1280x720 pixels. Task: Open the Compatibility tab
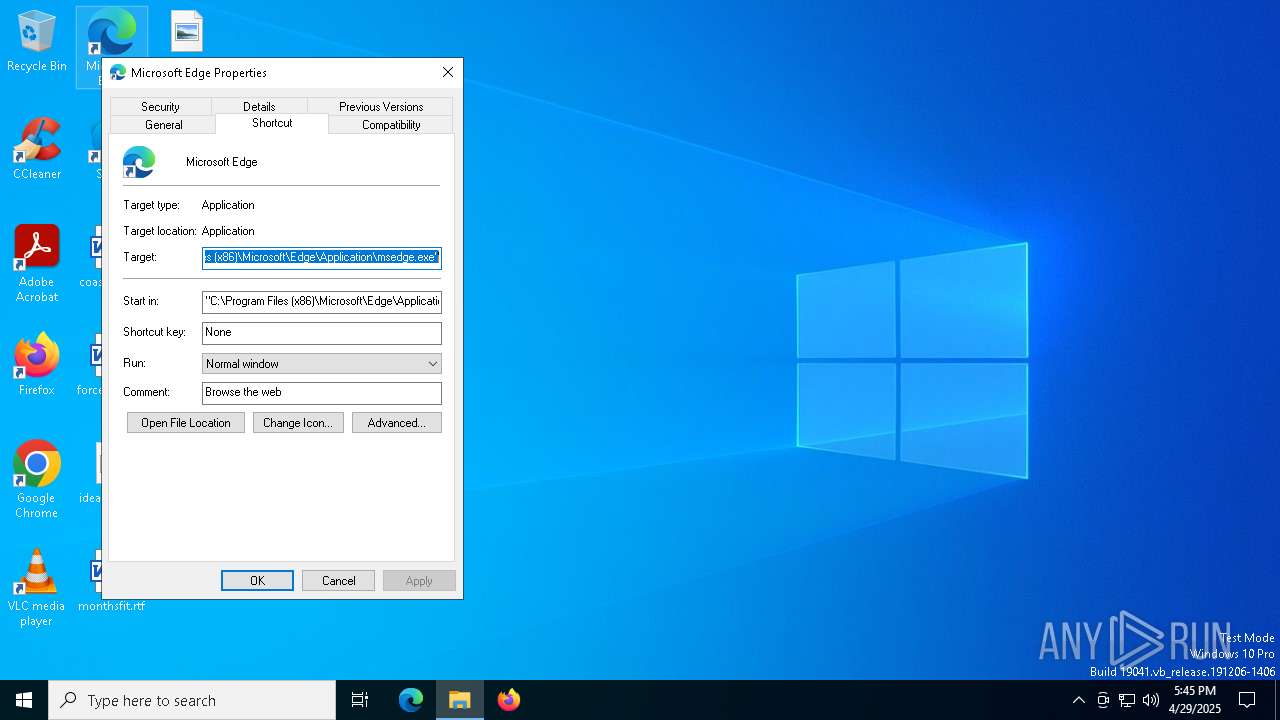(391, 125)
